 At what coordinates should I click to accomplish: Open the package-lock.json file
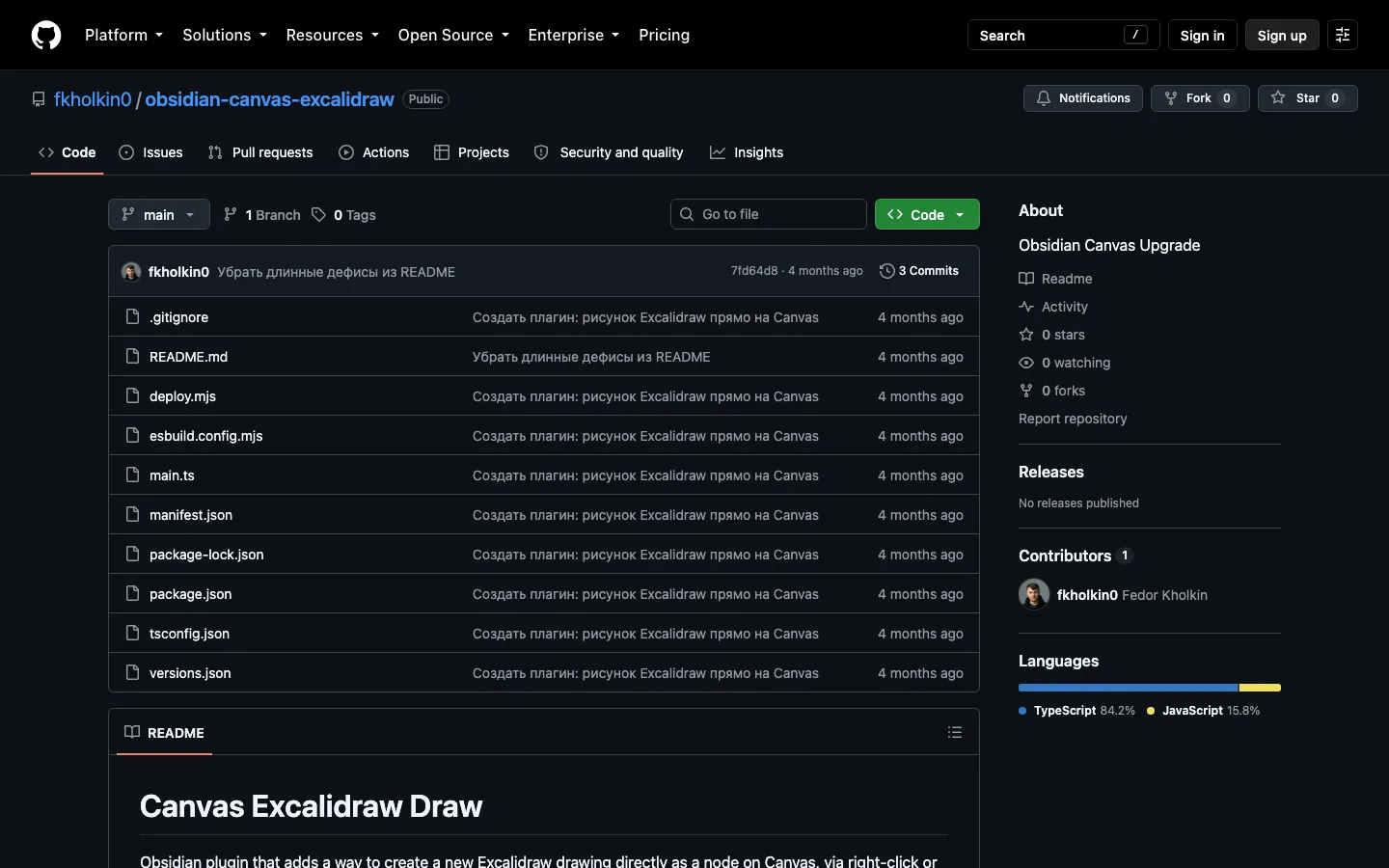click(206, 555)
